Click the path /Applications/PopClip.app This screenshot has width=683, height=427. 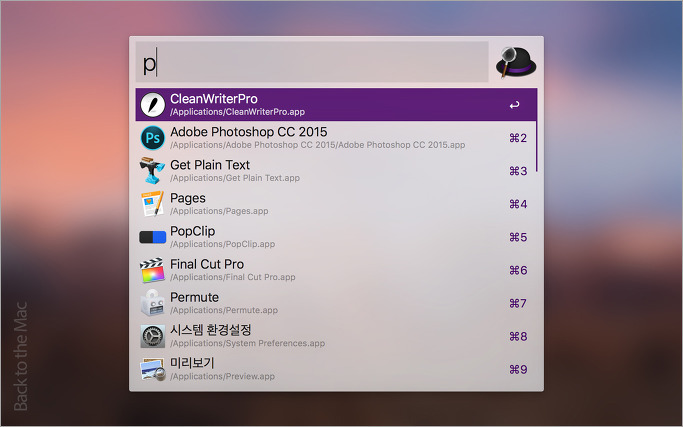(x=223, y=244)
